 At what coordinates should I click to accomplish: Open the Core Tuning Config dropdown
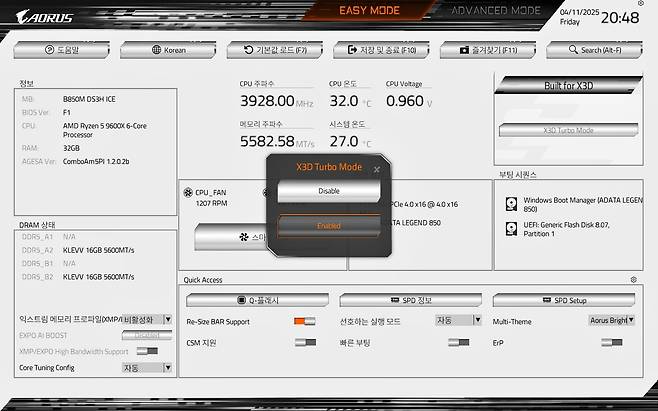click(146, 368)
